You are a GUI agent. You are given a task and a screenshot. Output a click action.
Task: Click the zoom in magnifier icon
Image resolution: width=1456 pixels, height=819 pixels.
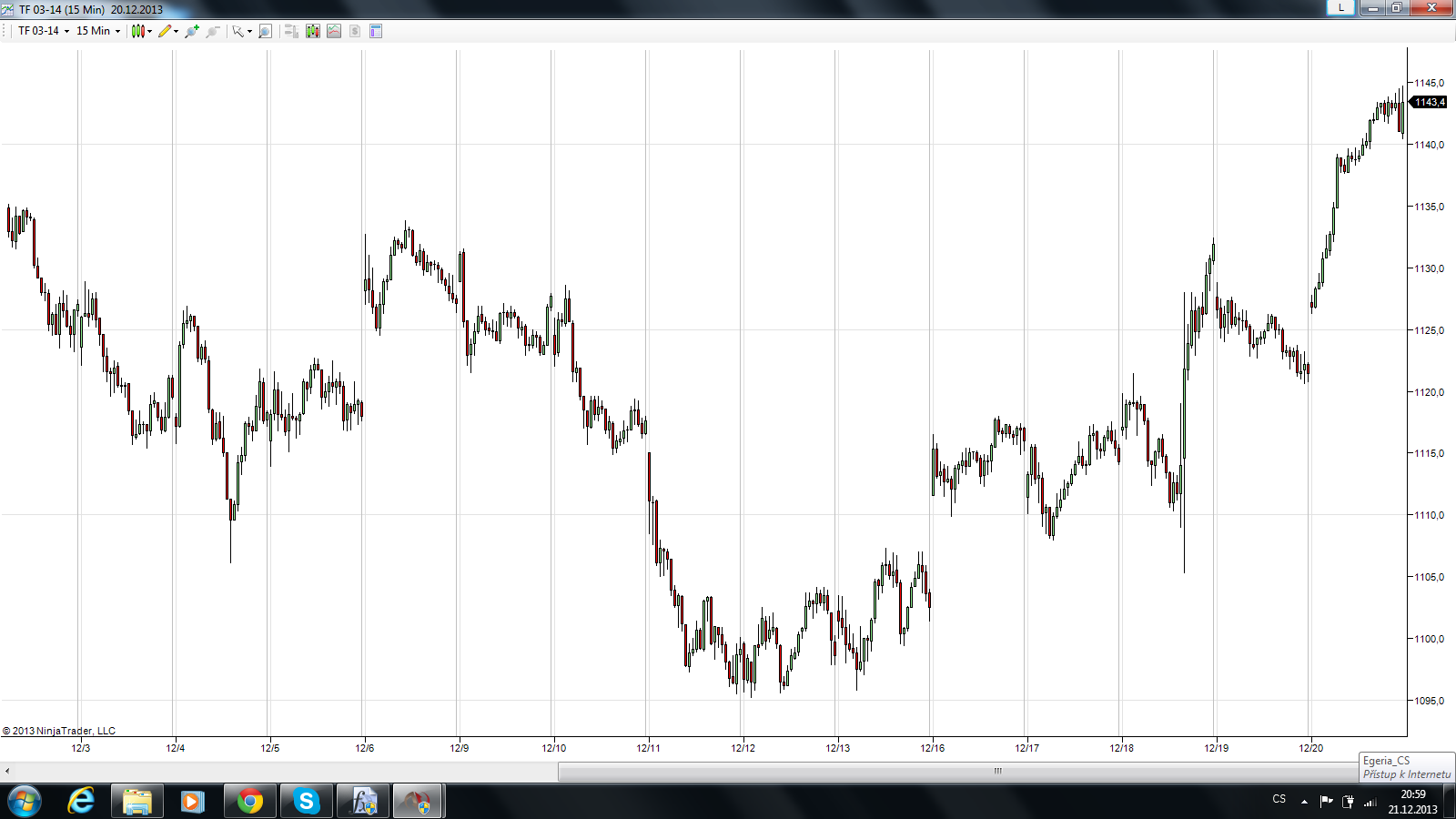pyautogui.click(x=191, y=31)
